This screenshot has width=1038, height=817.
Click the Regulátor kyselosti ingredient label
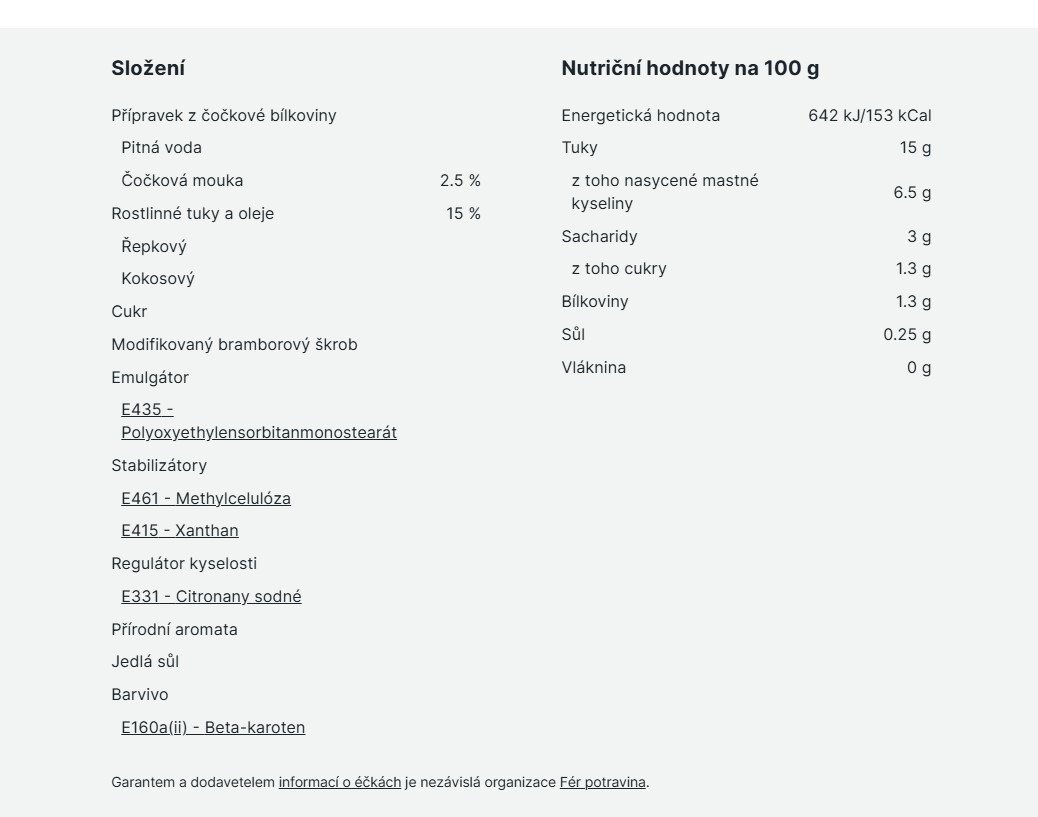coord(184,563)
